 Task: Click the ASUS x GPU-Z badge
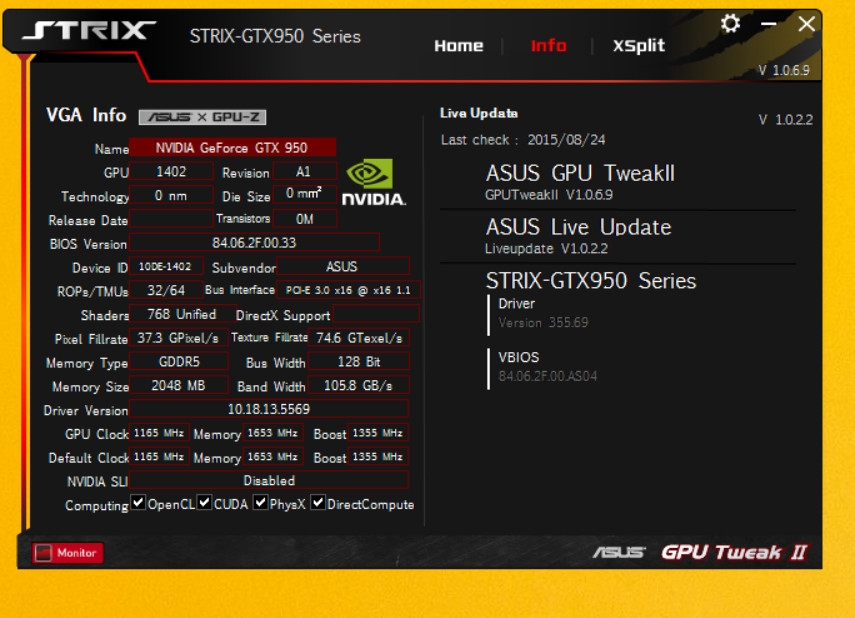point(202,117)
